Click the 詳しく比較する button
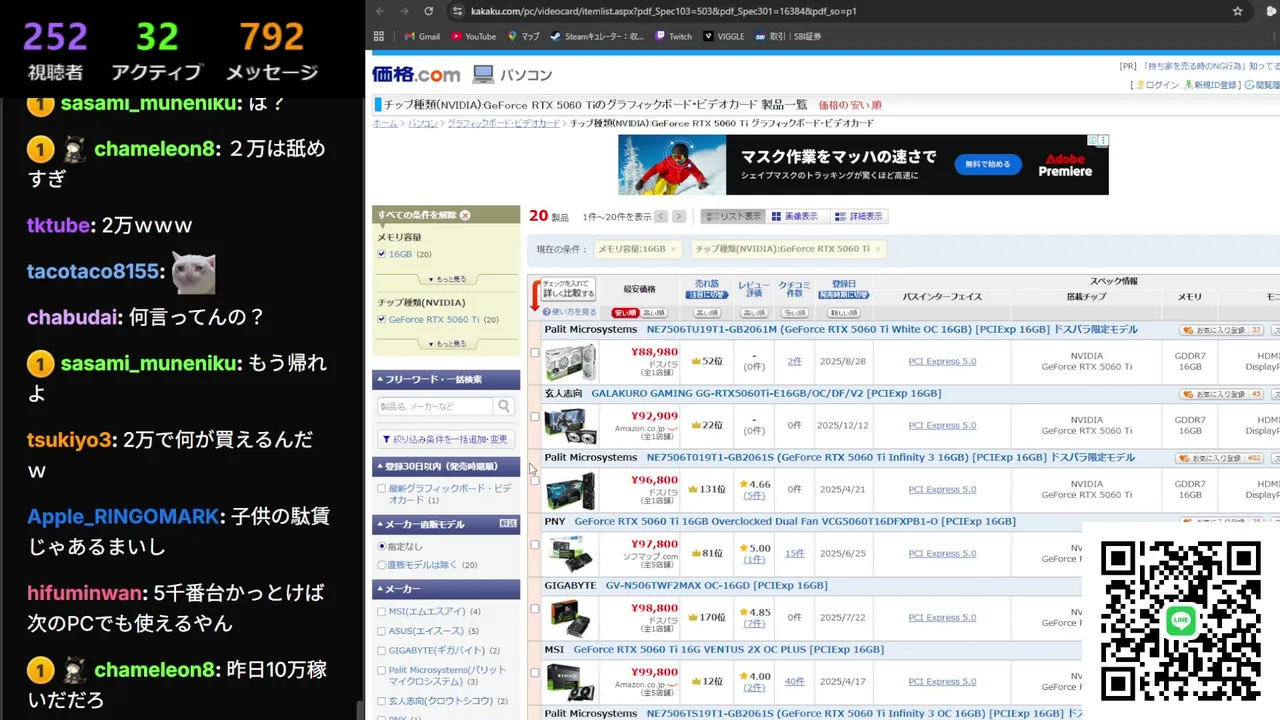The image size is (1280, 720). (569, 289)
